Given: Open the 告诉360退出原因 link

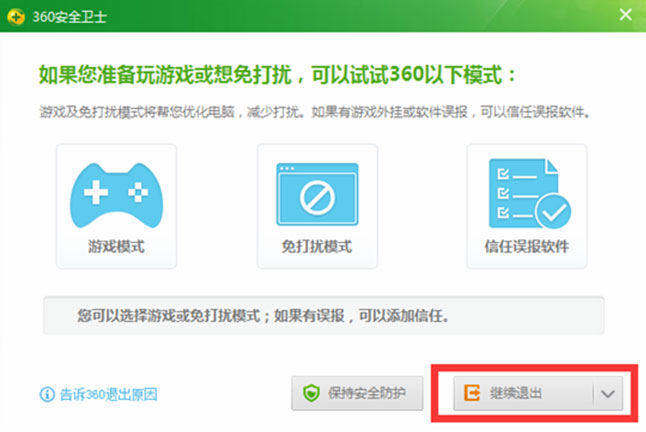Looking at the screenshot, I should pyautogui.click(x=109, y=395).
